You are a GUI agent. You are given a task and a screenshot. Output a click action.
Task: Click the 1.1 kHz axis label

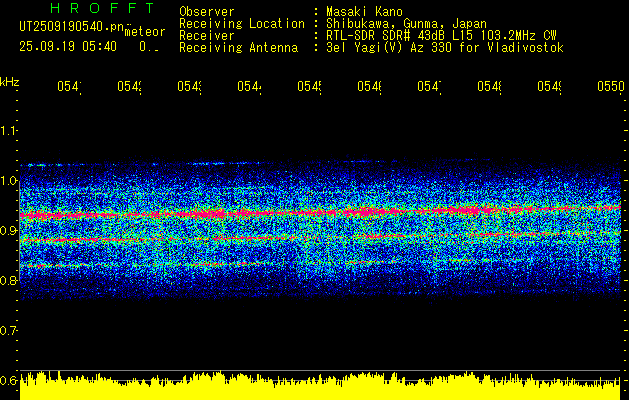(x=9, y=130)
